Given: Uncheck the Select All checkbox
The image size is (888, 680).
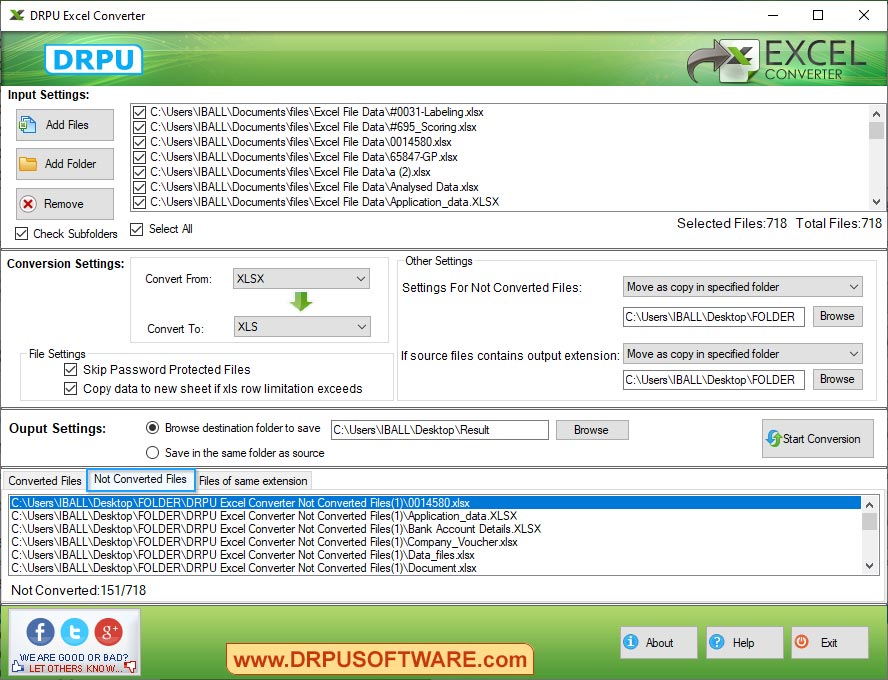Looking at the screenshot, I should click(x=137, y=229).
